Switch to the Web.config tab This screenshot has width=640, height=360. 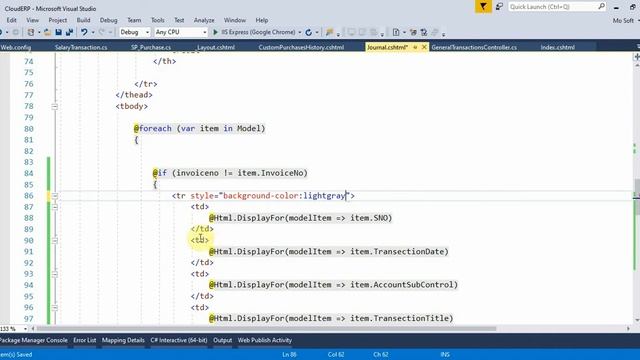tap(16, 47)
